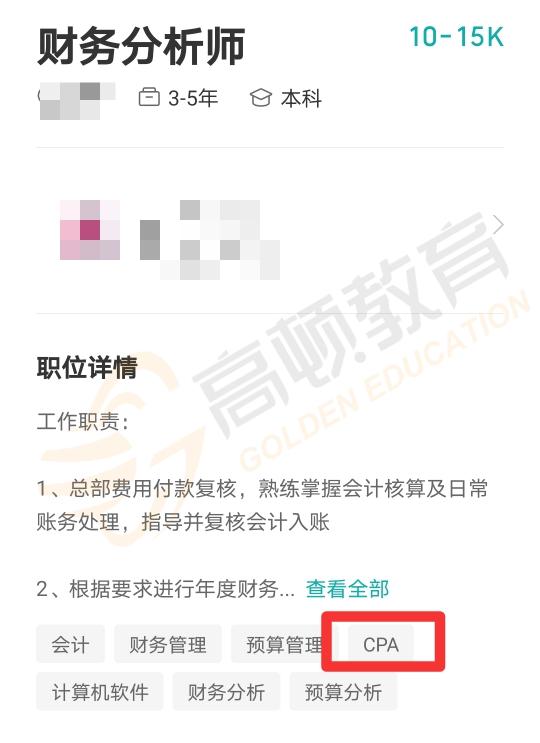
Task: Click the 本科 education requirement text
Action: (301, 98)
